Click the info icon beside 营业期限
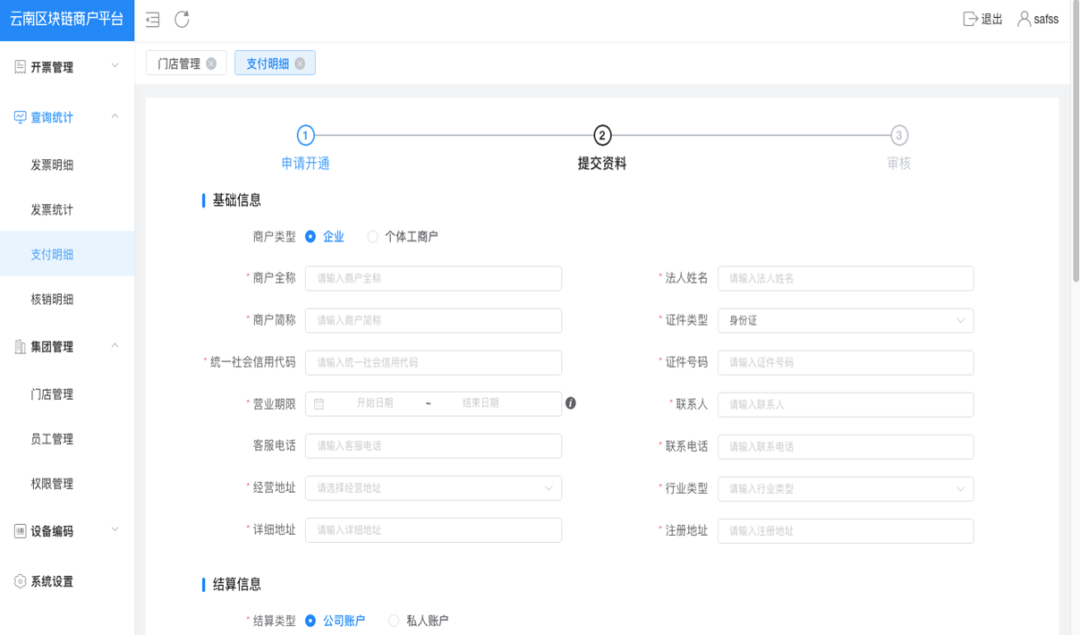1080x635 pixels. (570, 403)
